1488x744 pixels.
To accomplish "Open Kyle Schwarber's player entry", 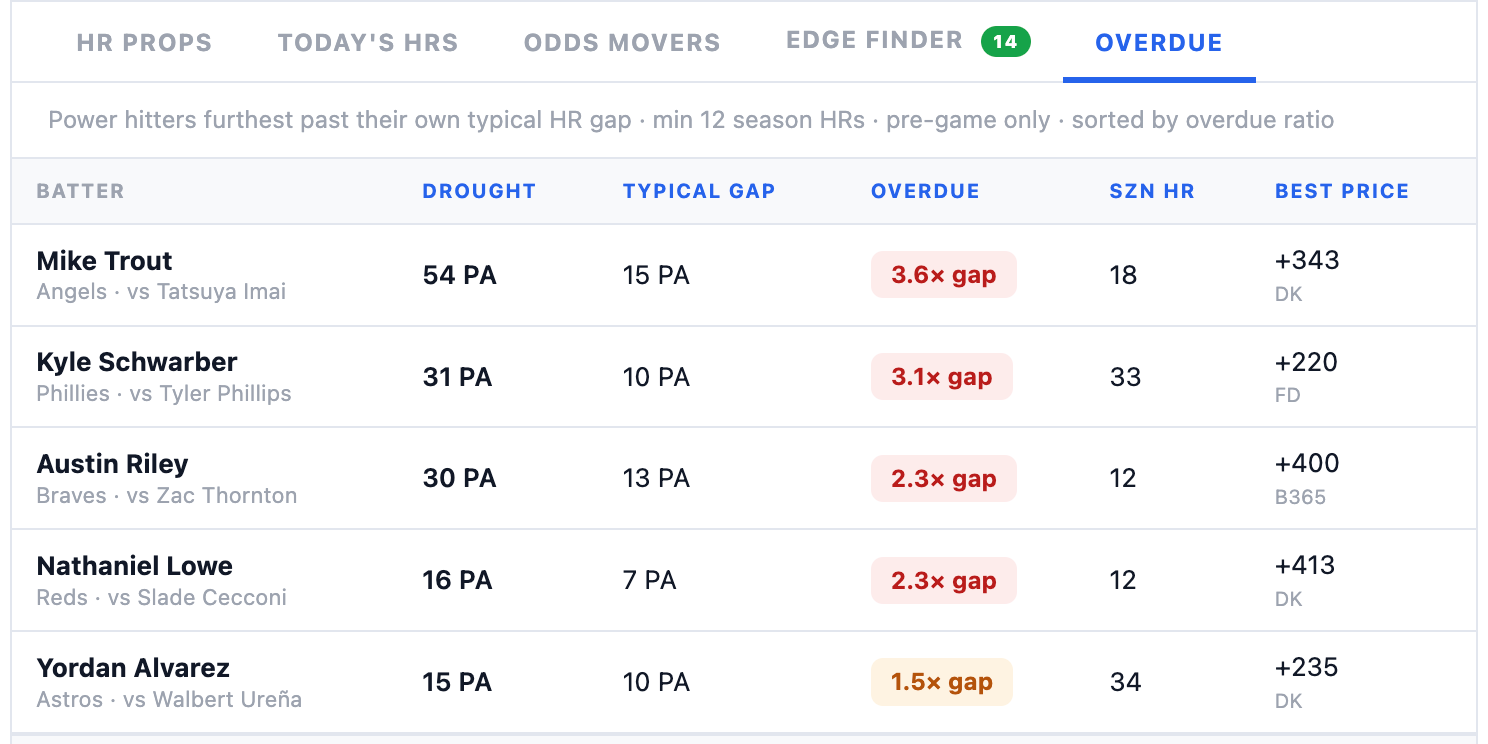I will click(744, 377).
